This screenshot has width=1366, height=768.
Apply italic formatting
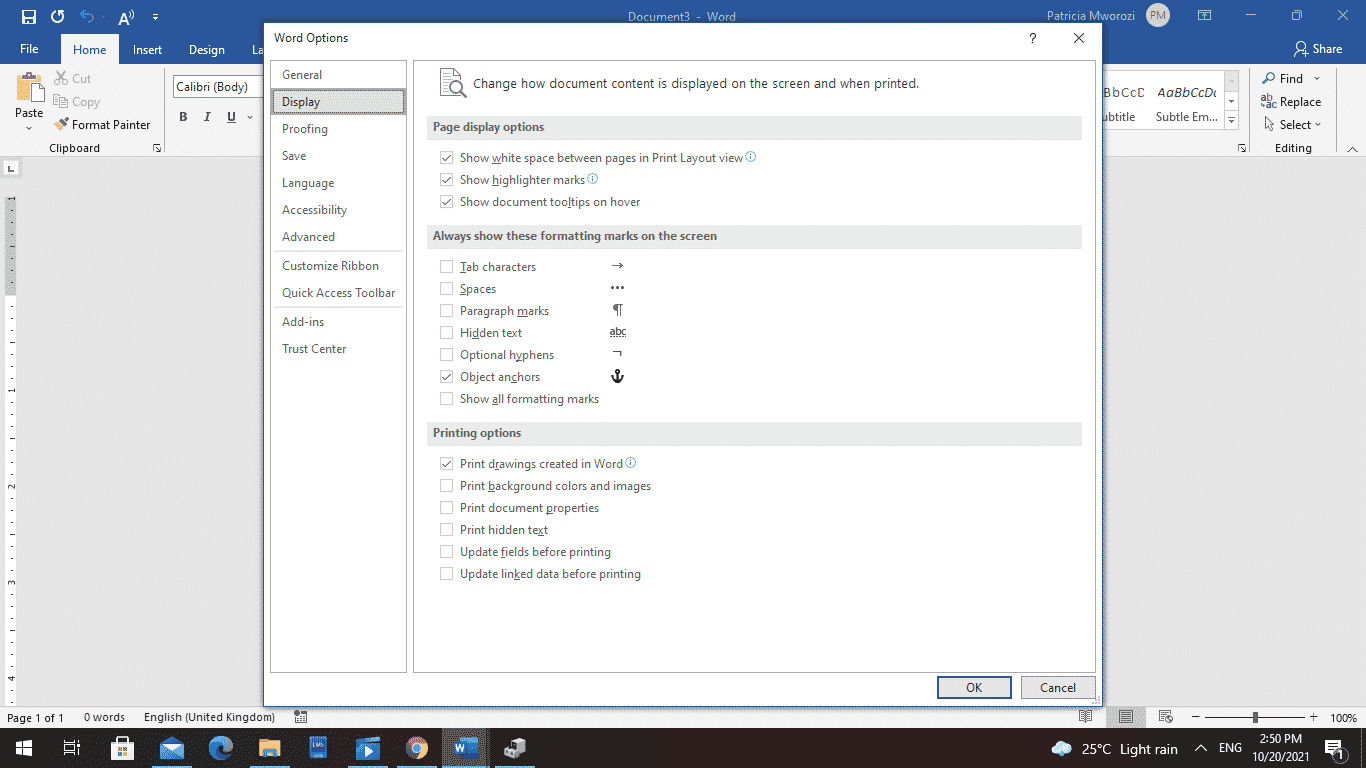[207, 117]
